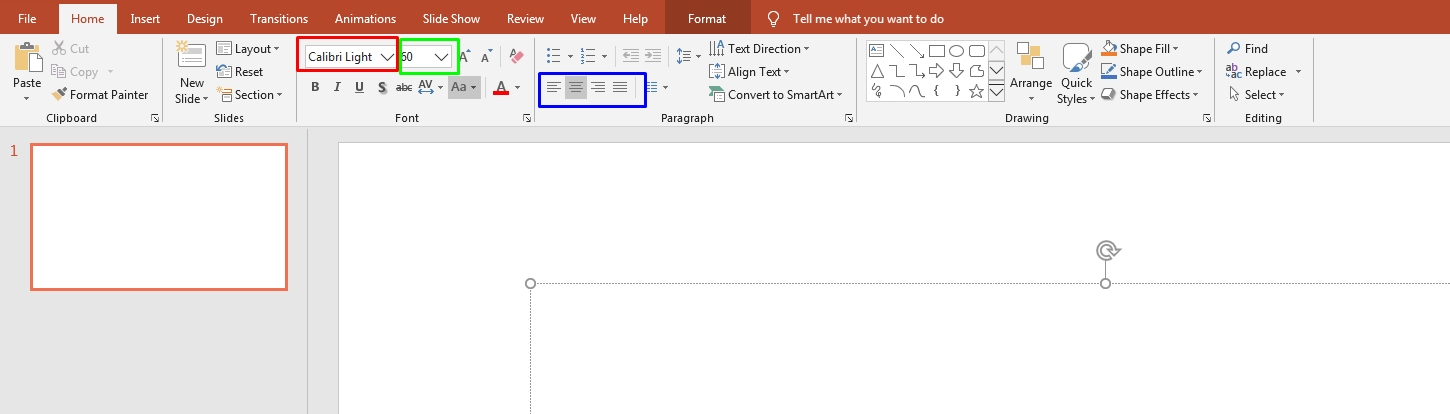
Task: Open the Clipboard pane launcher
Action: click(x=155, y=118)
